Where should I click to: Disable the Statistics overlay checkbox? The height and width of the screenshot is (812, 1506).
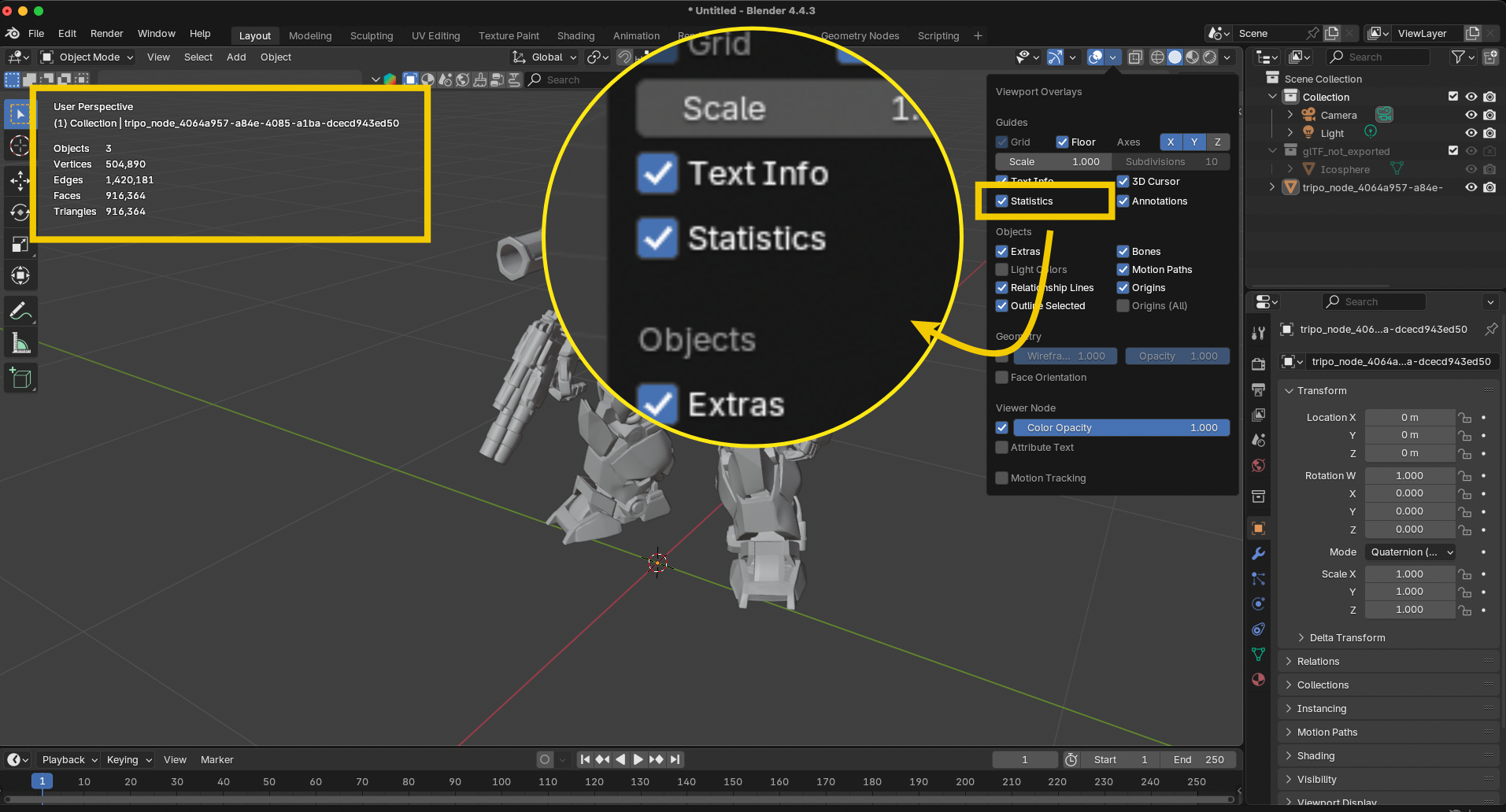click(1002, 201)
